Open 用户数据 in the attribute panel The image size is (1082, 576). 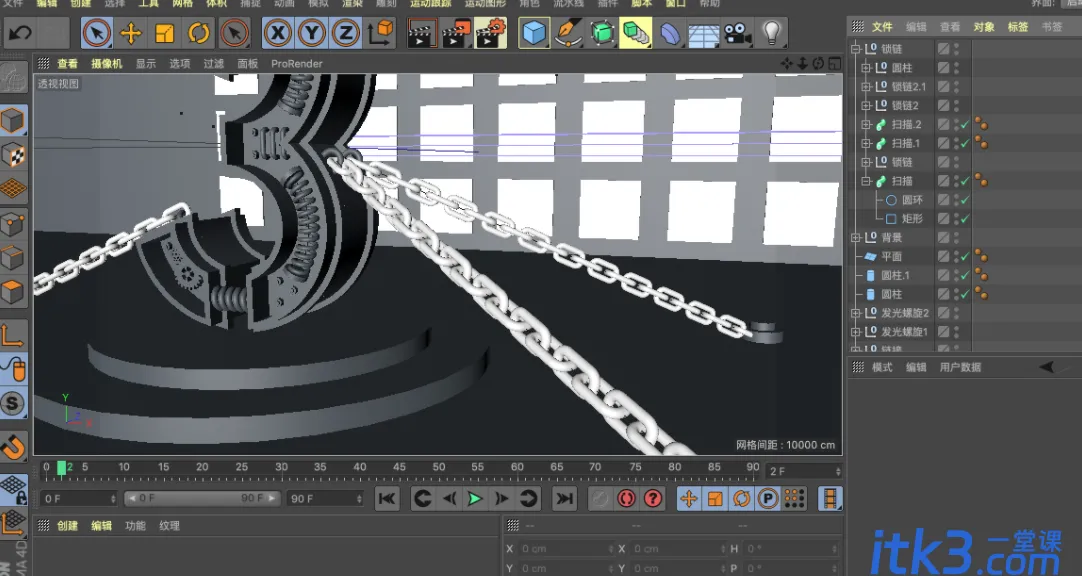coord(960,367)
